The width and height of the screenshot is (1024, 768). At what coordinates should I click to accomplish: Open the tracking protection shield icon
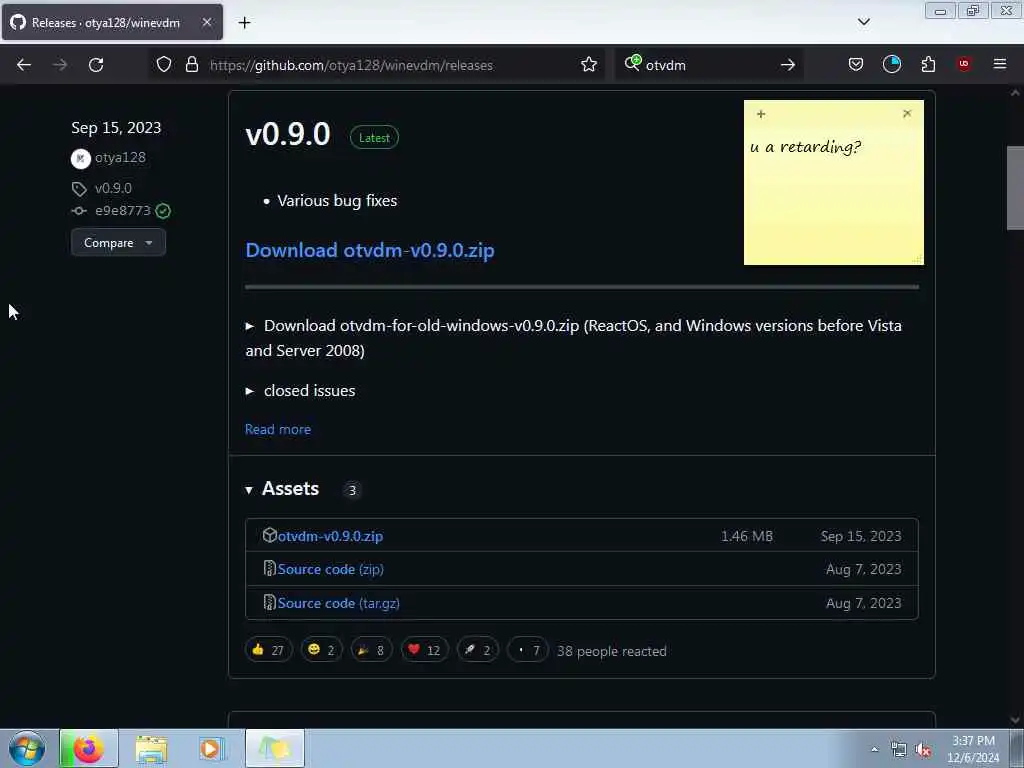coord(164,64)
